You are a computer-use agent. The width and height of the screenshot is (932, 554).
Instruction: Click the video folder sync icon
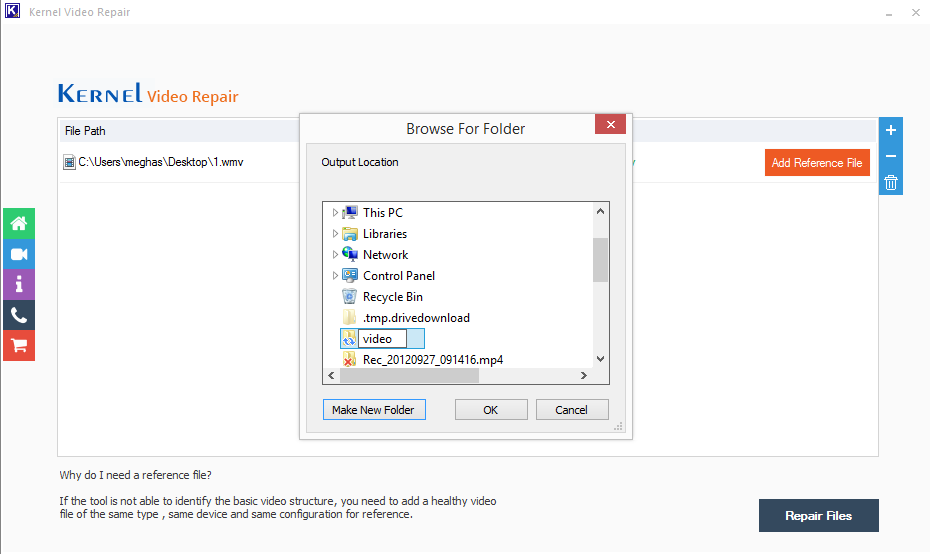tap(349, 339)
